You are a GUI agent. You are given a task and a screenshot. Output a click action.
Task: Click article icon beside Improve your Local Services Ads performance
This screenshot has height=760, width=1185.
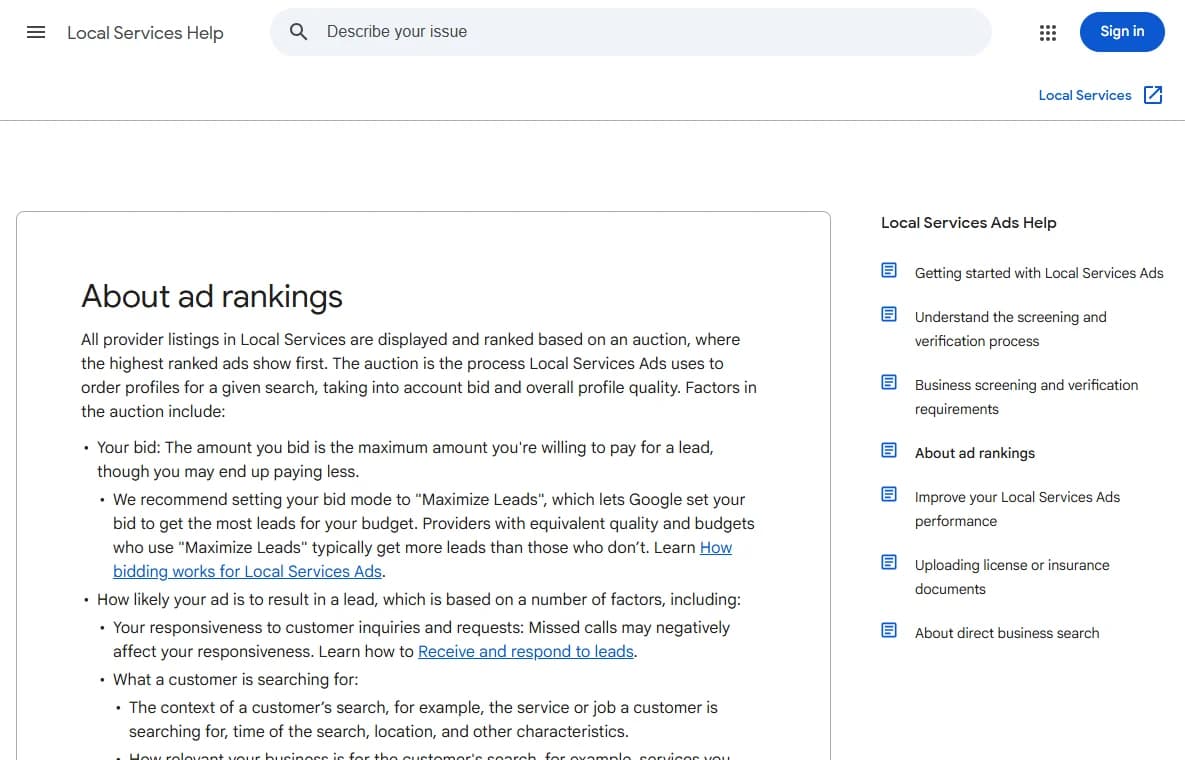[889, 494]
